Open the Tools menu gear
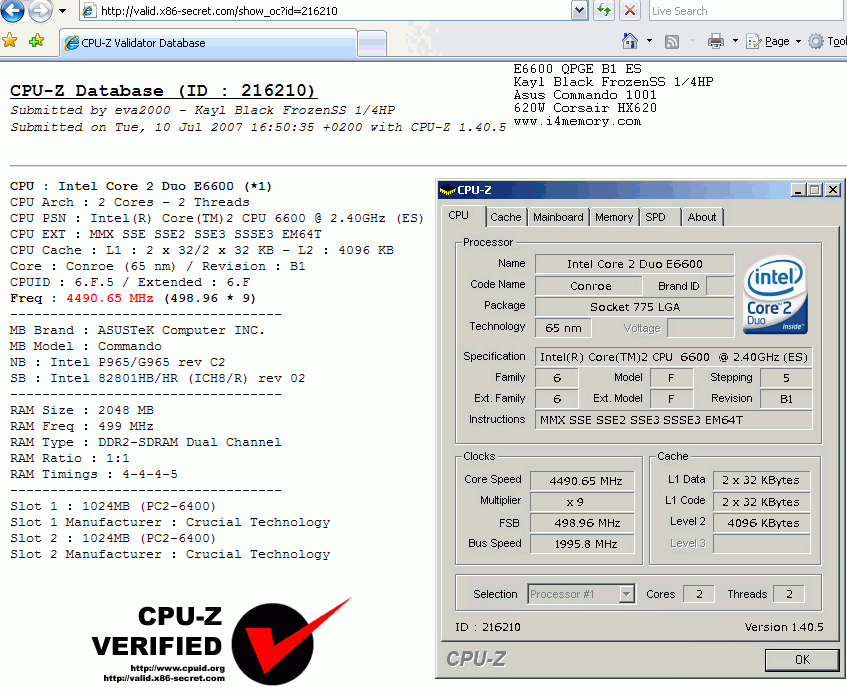Viewport: 847px width, 690px height. pos(827,42)
